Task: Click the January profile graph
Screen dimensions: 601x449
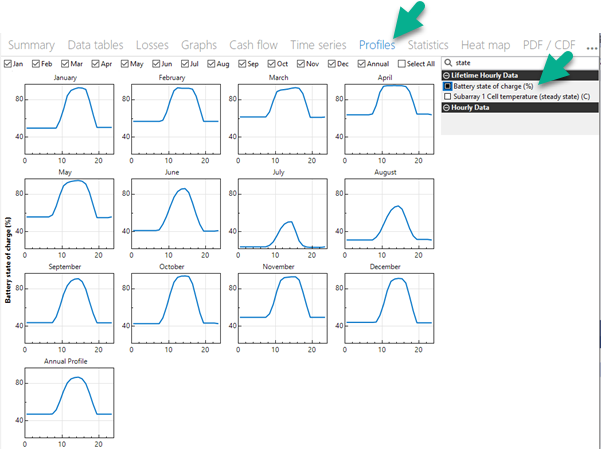Action: [x=68, y=120]
